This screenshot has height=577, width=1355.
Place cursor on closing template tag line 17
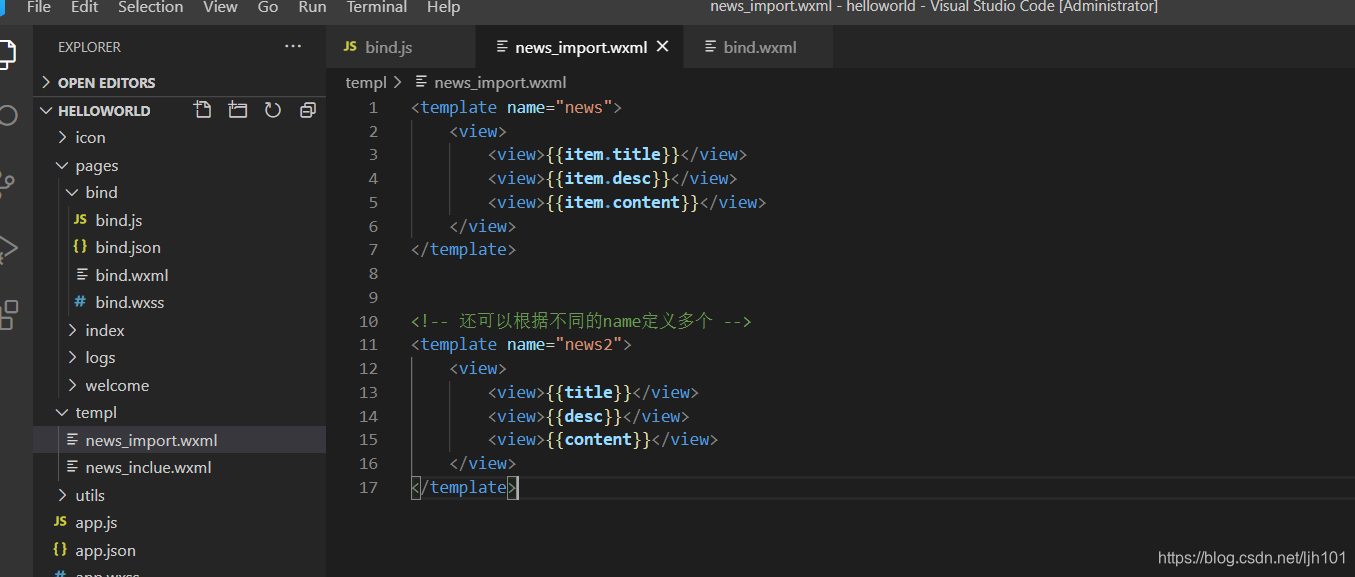[x=464, y=487]
